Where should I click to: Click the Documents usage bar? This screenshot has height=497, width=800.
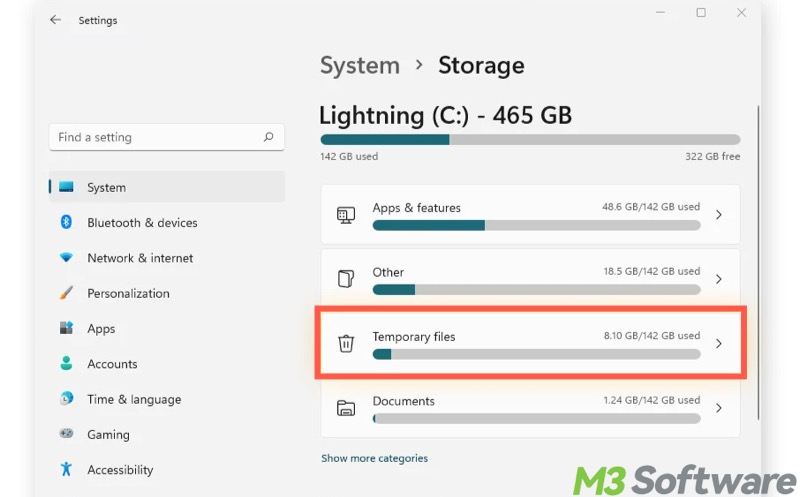pos(536,418)
